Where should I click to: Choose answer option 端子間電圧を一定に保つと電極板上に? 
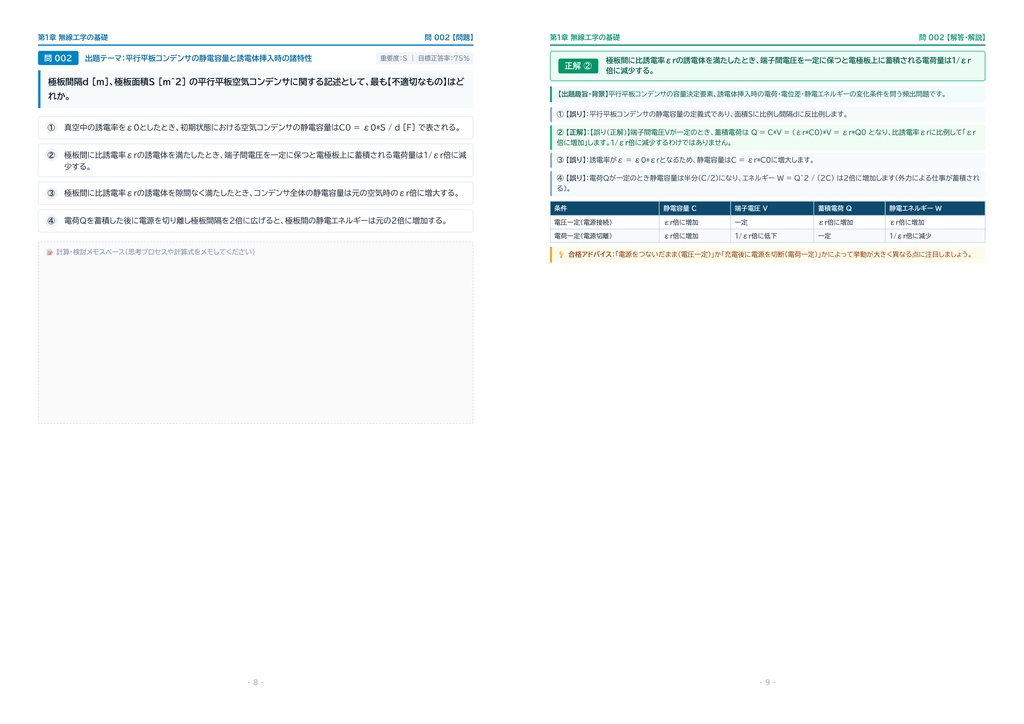point(256,161)
